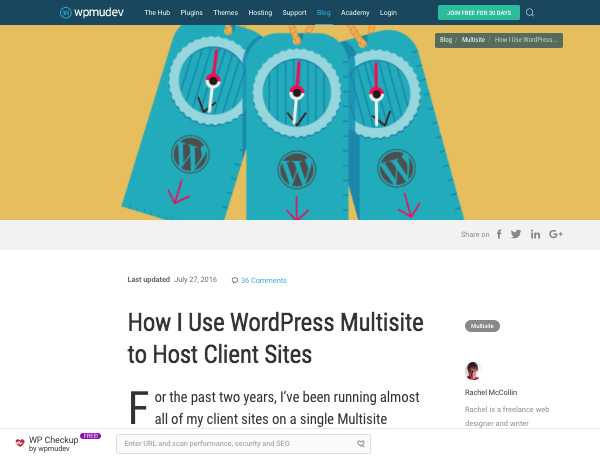Screen dimensions: 600x459
Task: Click the tags hero image
Action: tap(300, 122)
